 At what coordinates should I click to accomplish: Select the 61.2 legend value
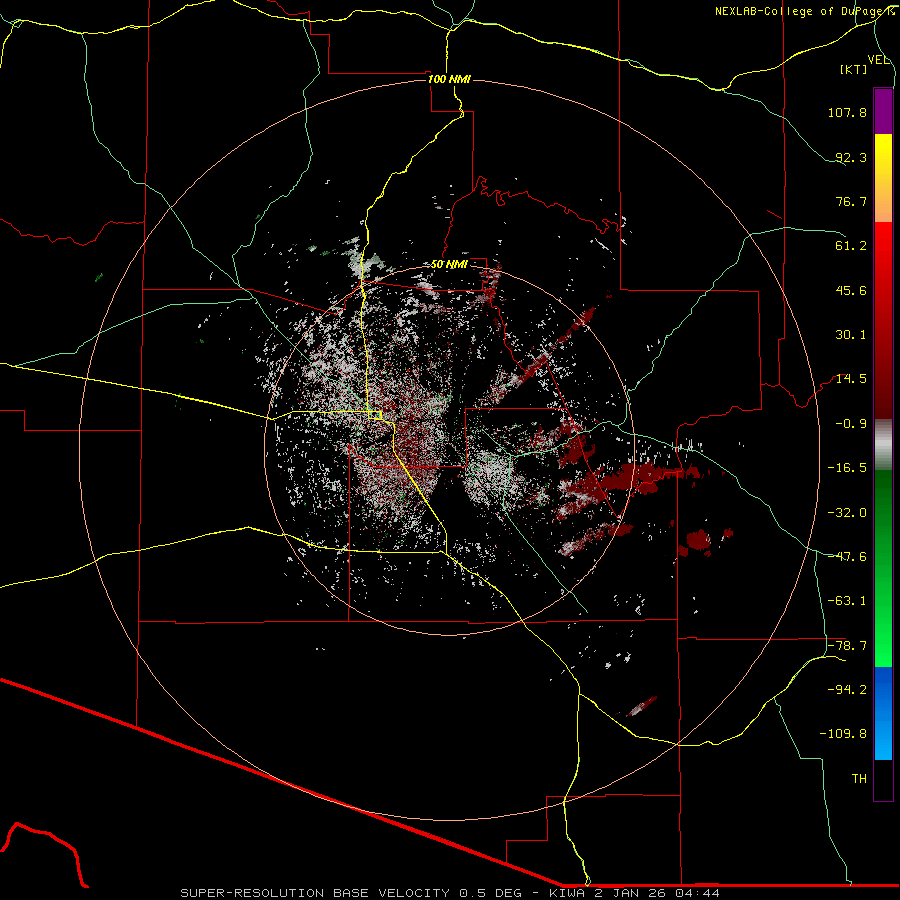click(x=851, y=246)
